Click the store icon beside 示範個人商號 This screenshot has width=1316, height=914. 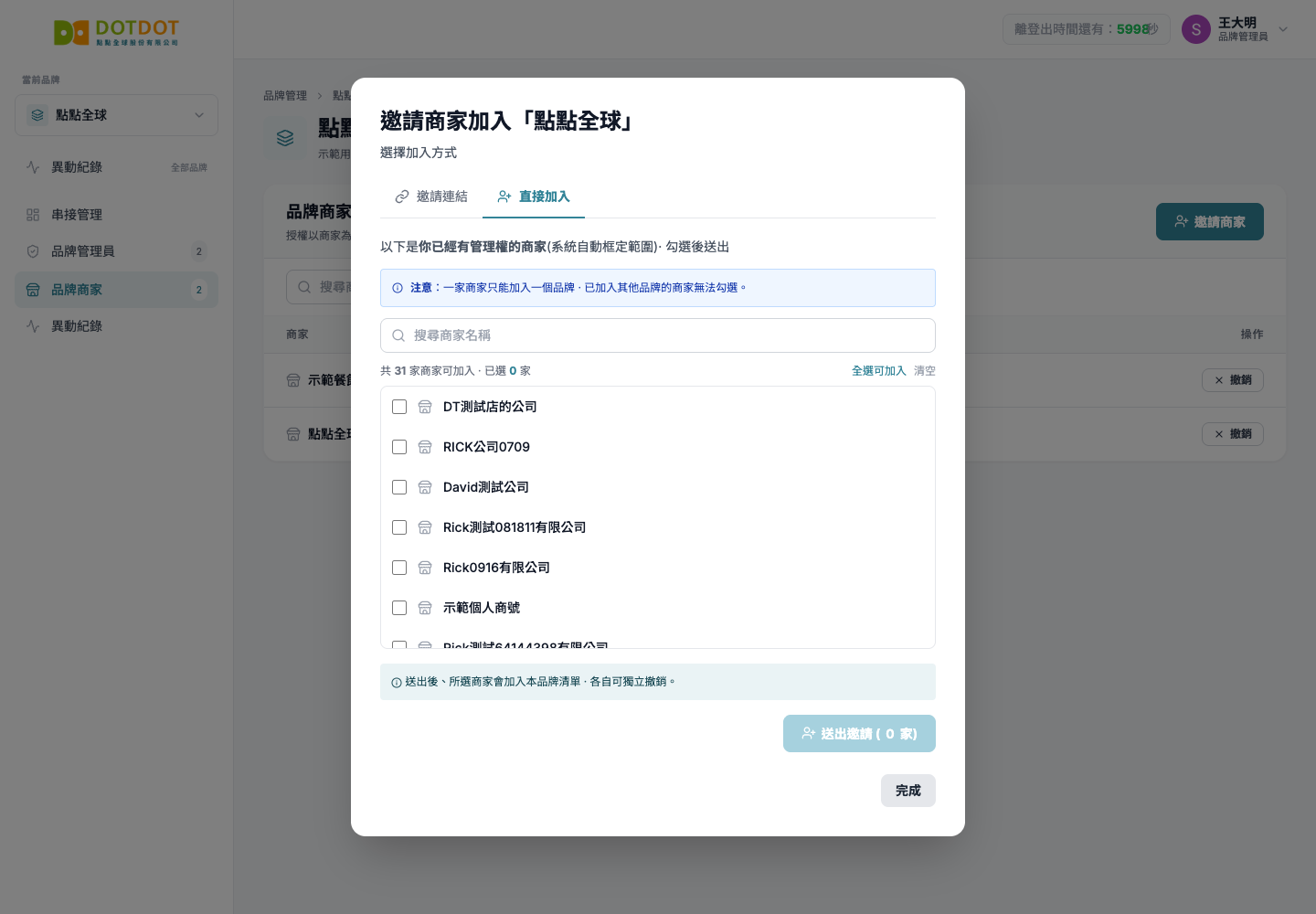(425, 608)
